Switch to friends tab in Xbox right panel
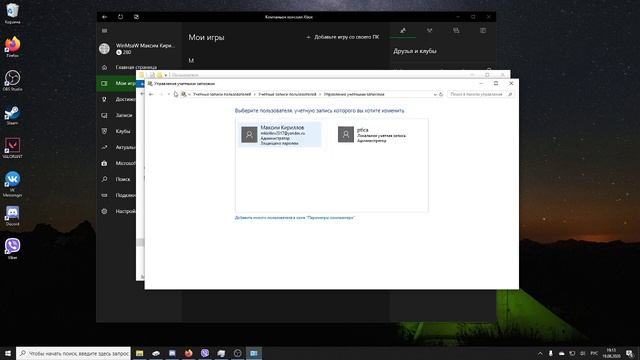 click(x=403, y=31)
